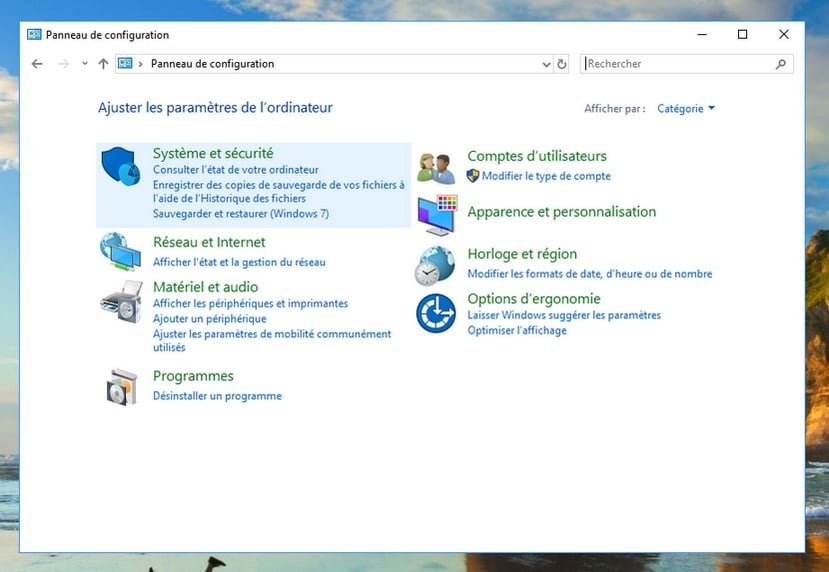Open Réseau et Internet category

(x=209, y=242)
